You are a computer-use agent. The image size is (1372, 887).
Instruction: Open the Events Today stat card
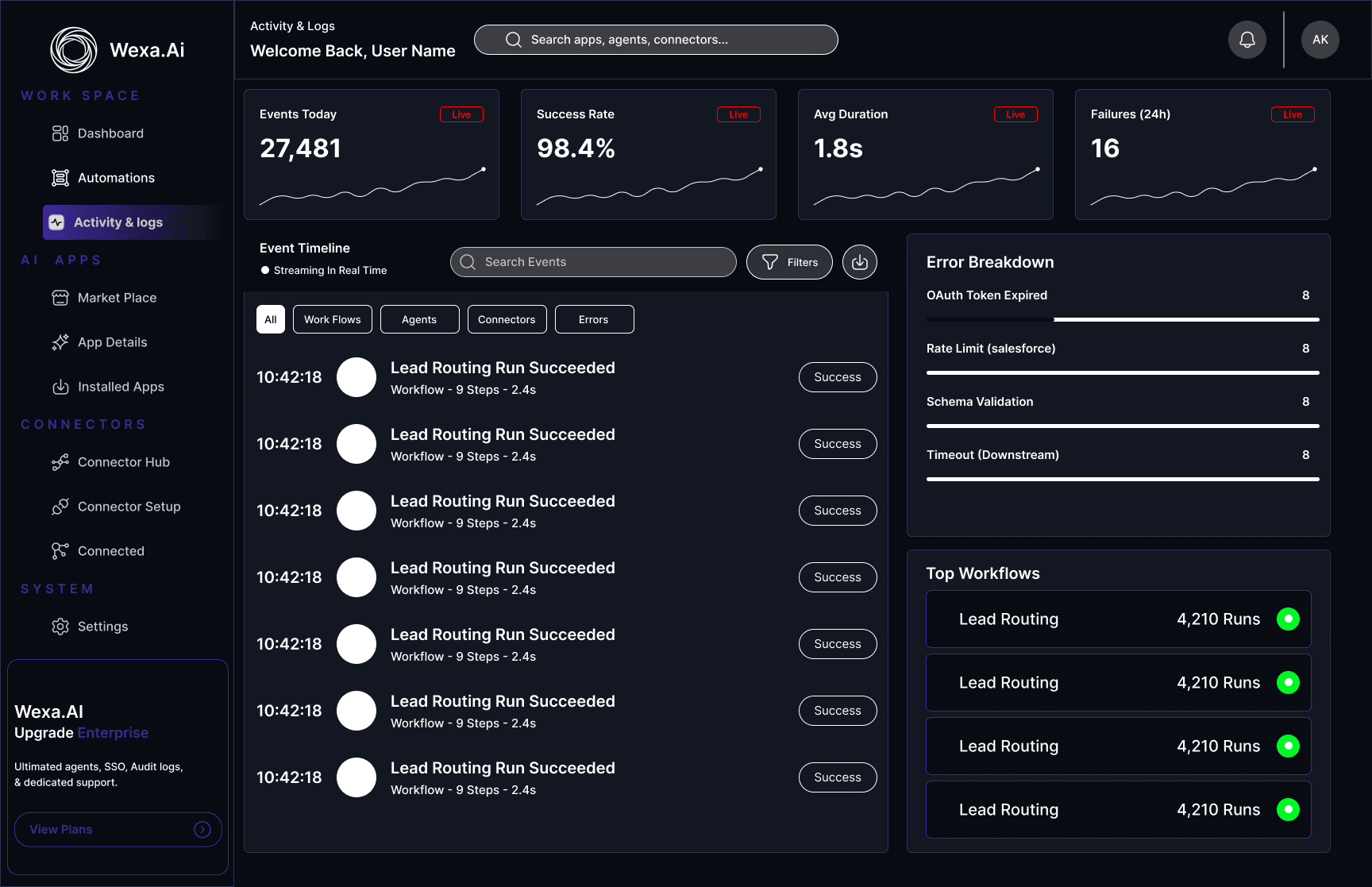tap(372, 154)
